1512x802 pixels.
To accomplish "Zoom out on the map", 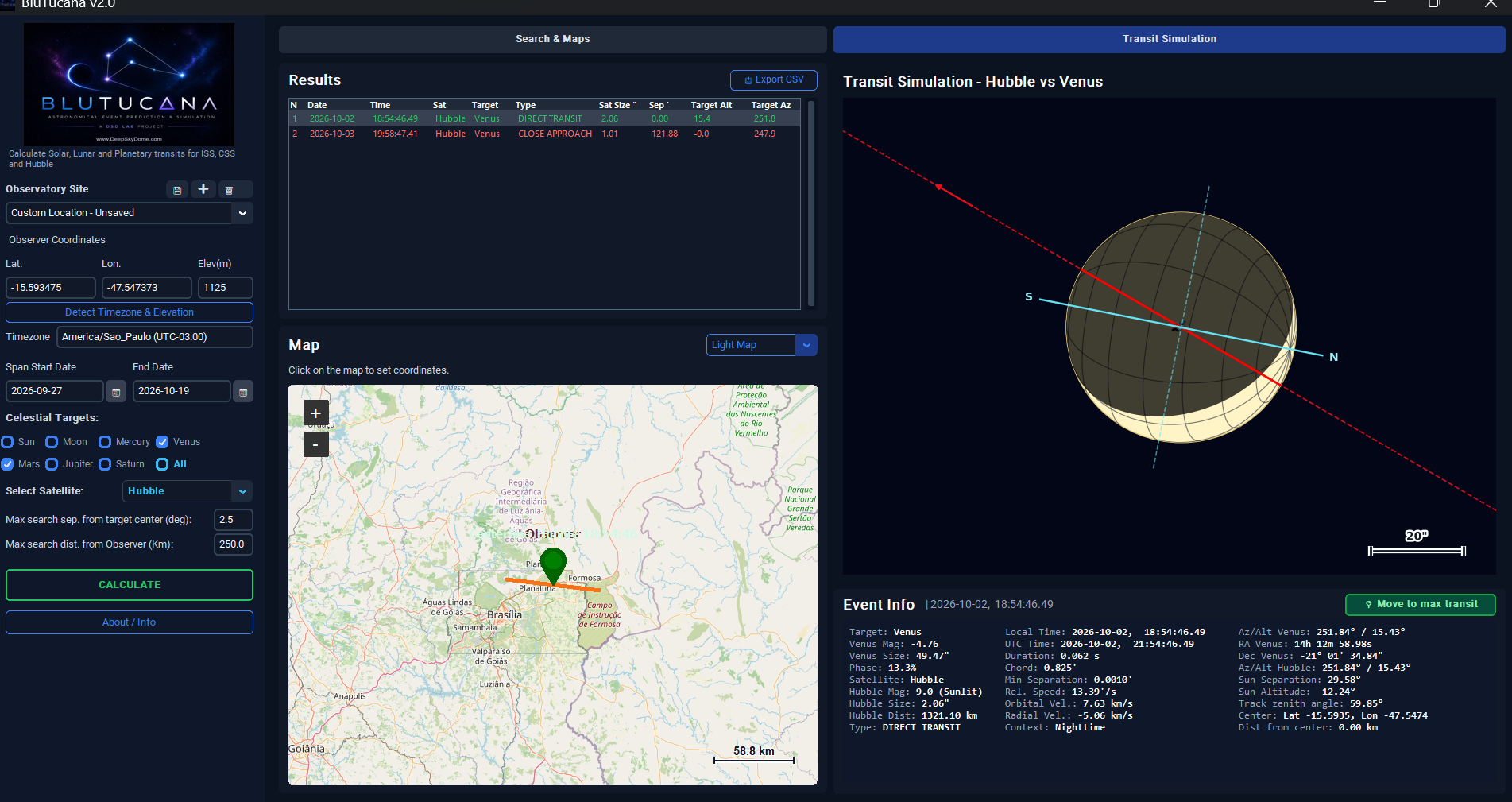I will (316, 444).
